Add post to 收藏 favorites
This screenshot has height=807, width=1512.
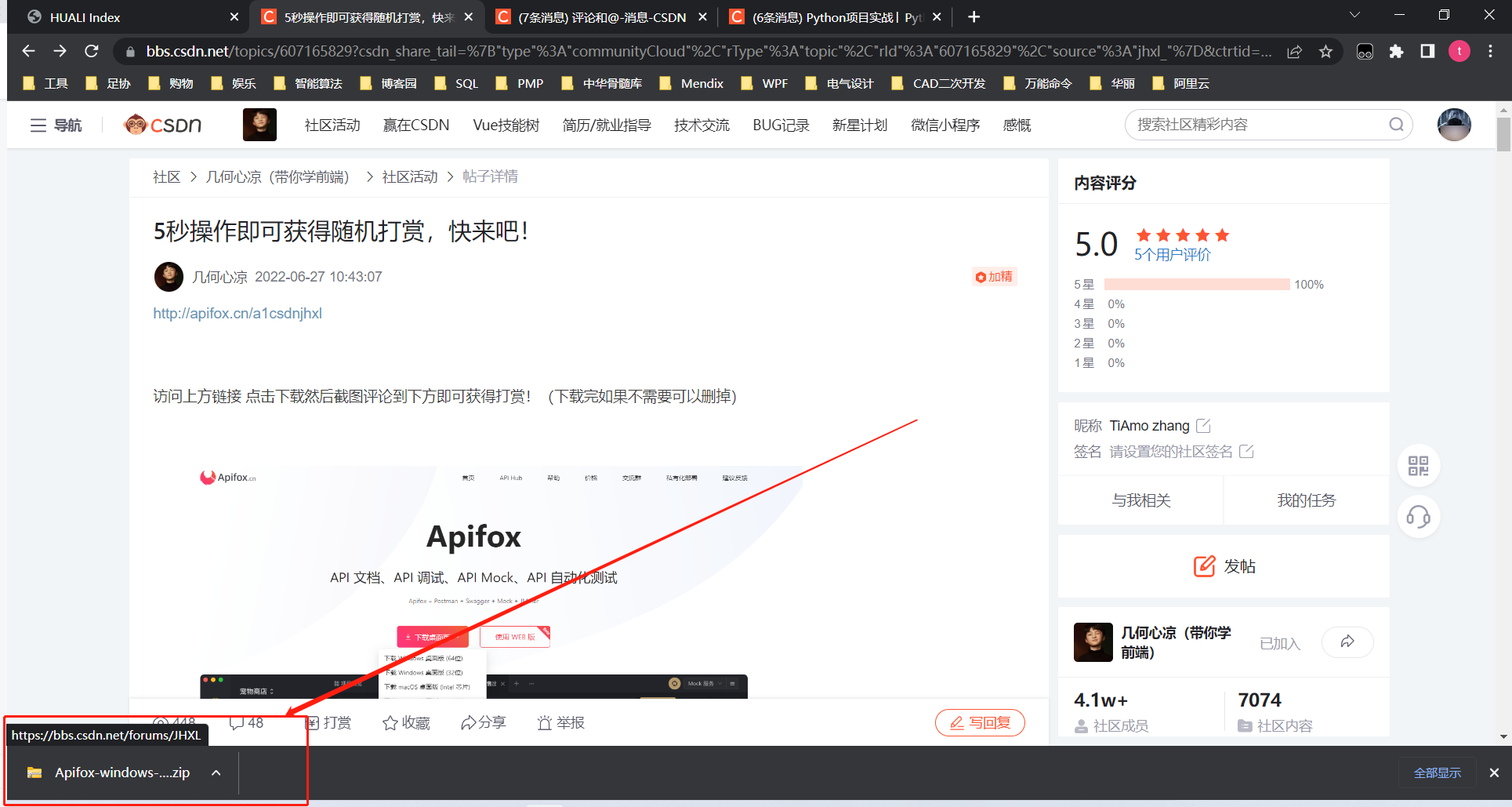tap(406, 722)
